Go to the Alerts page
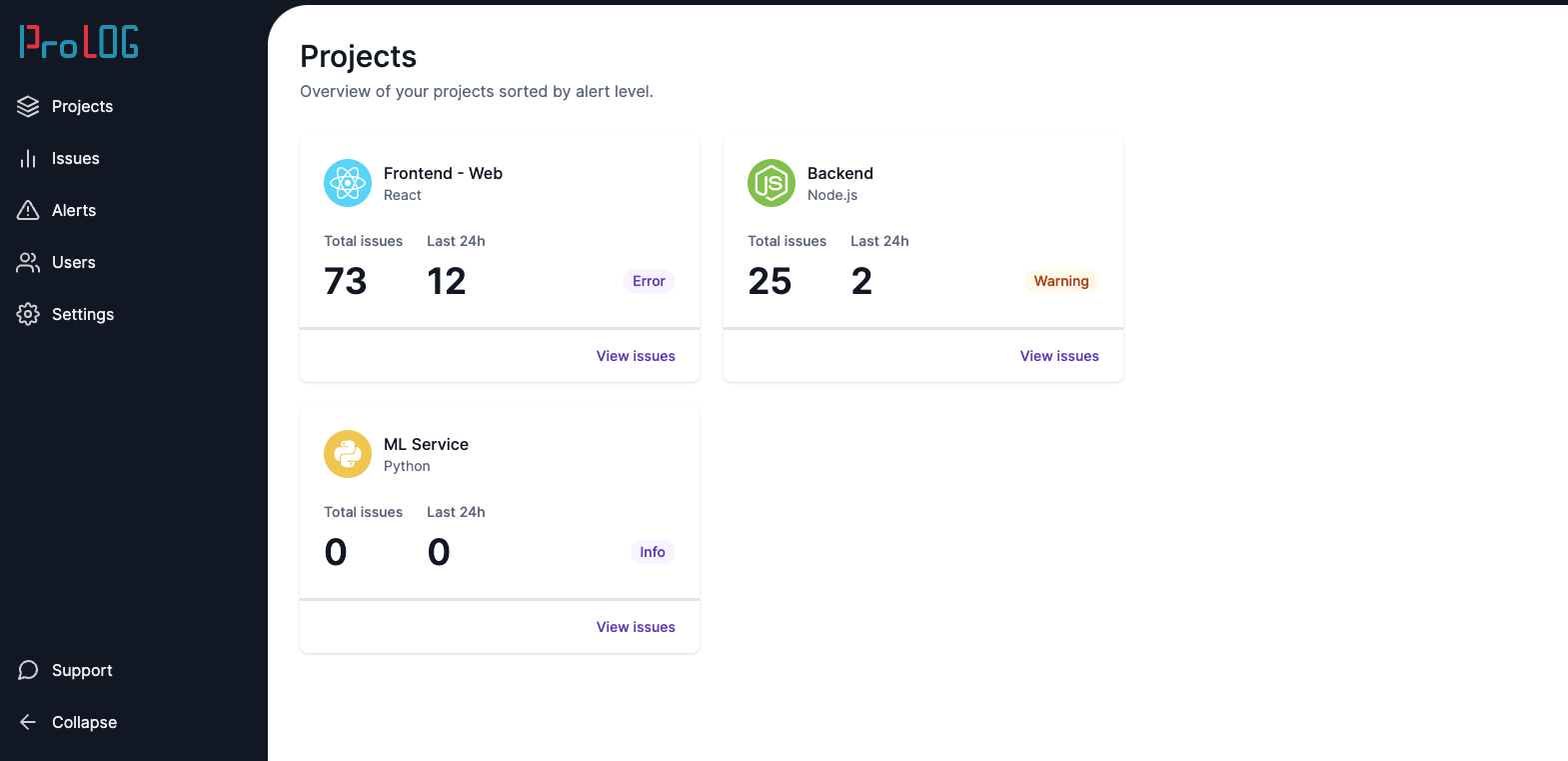The width and height of the screenshot is (1568, 761). click(74, 210)
